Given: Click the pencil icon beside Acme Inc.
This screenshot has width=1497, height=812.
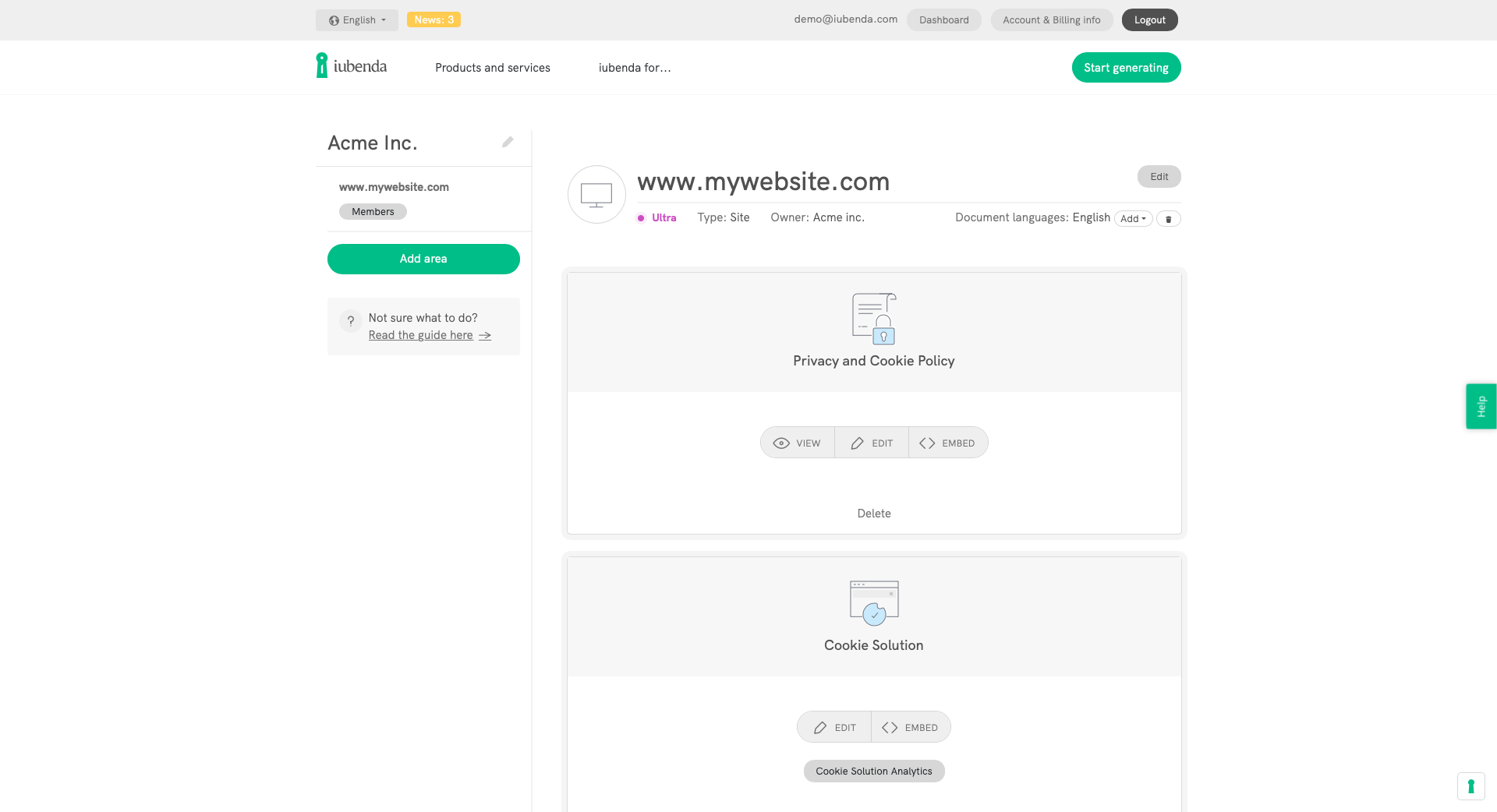Looking at the screenshot, I should [x=508, y=142].
